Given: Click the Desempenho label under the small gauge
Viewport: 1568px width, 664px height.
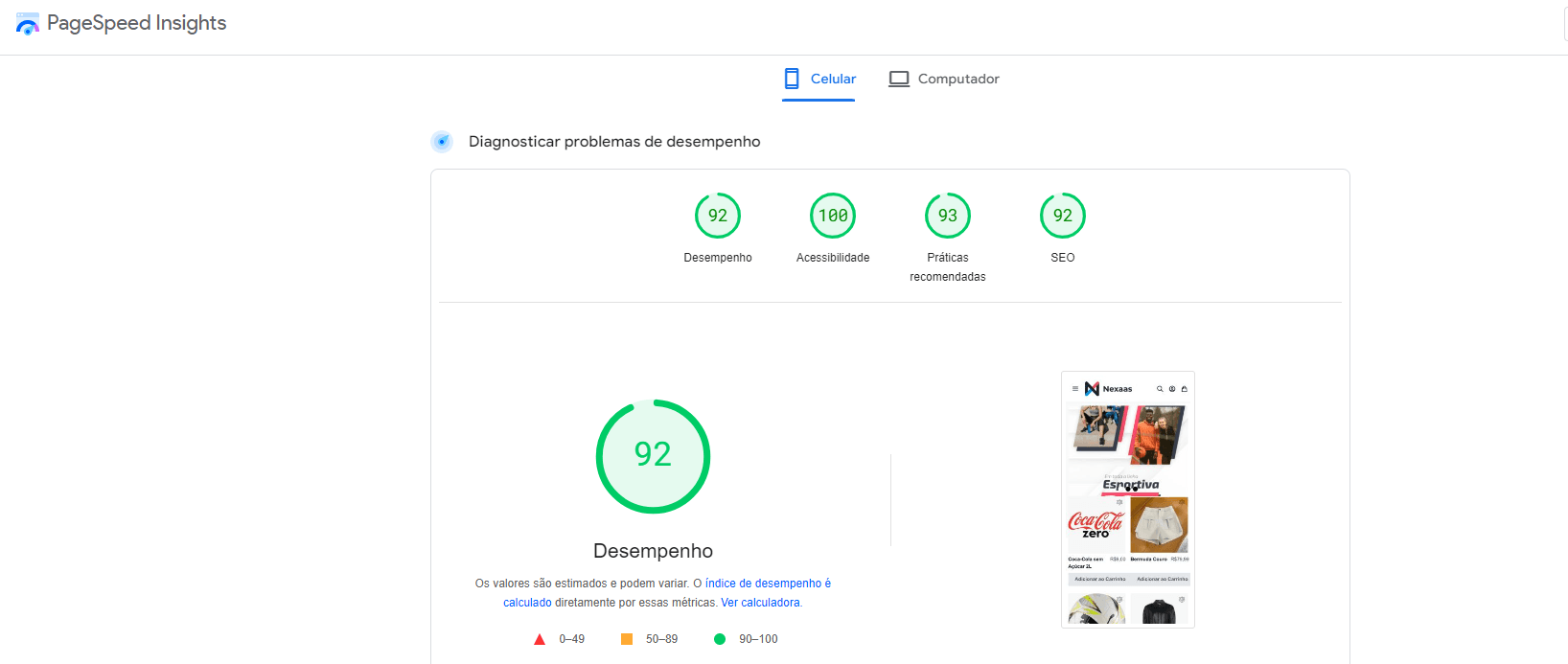Looking at the screenshot, I should [x=718, y=258].
